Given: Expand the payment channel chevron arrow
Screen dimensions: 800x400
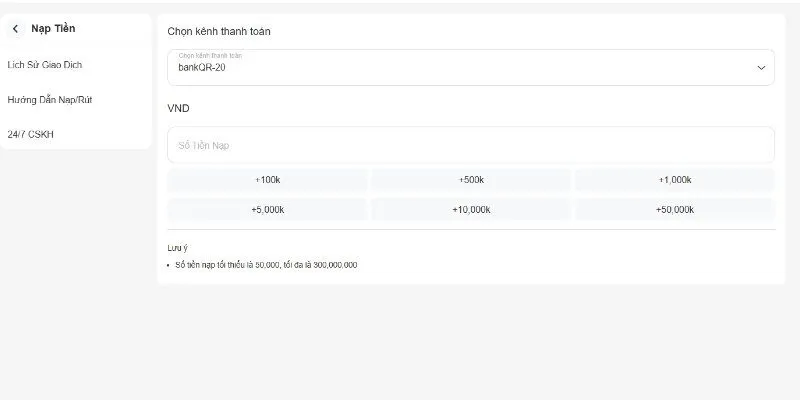Looking at the screenshot, I should click(761, 68).
